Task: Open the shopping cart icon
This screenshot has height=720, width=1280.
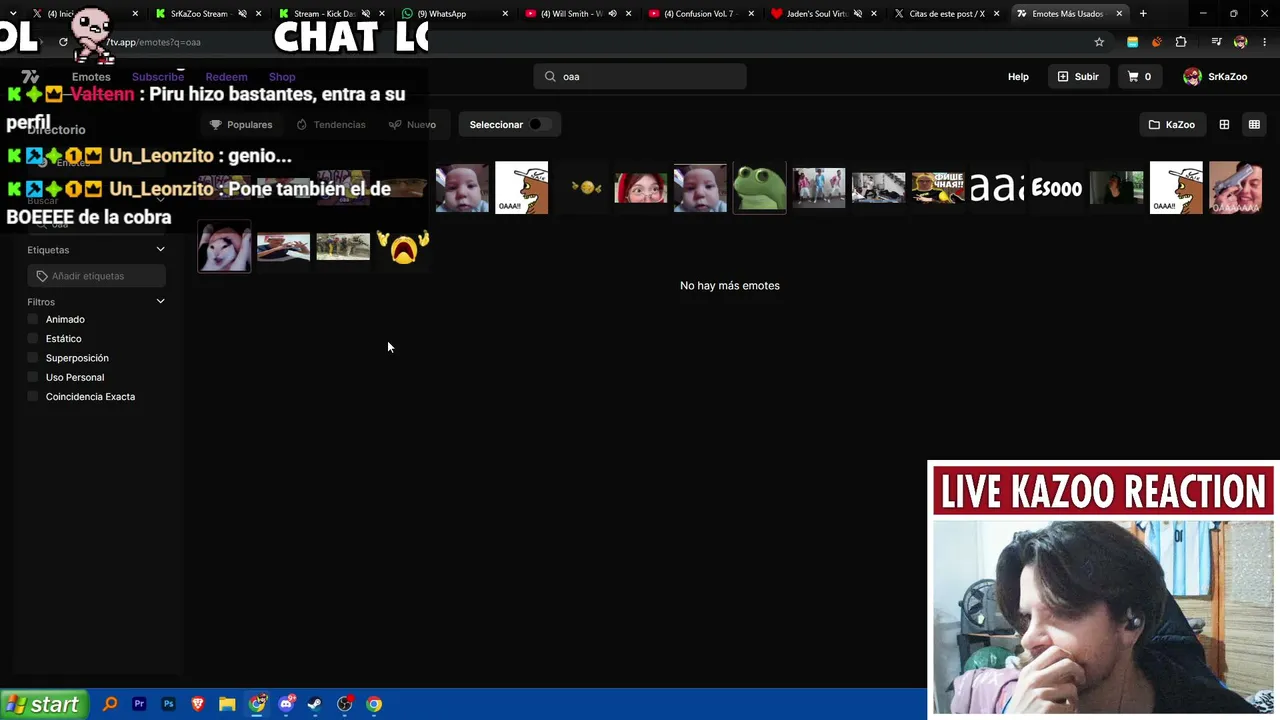Action: [x=1133, y=77]
